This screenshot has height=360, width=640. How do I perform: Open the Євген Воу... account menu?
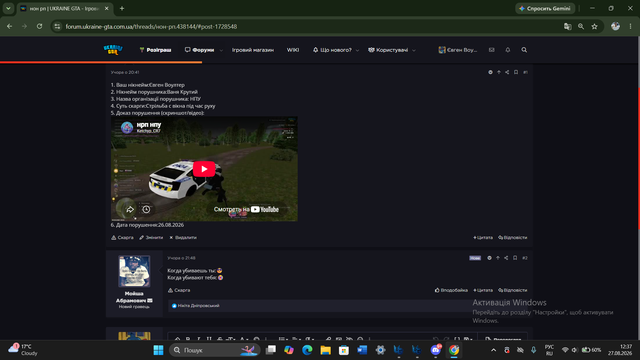pyautogui.click(x=458, y=50)
